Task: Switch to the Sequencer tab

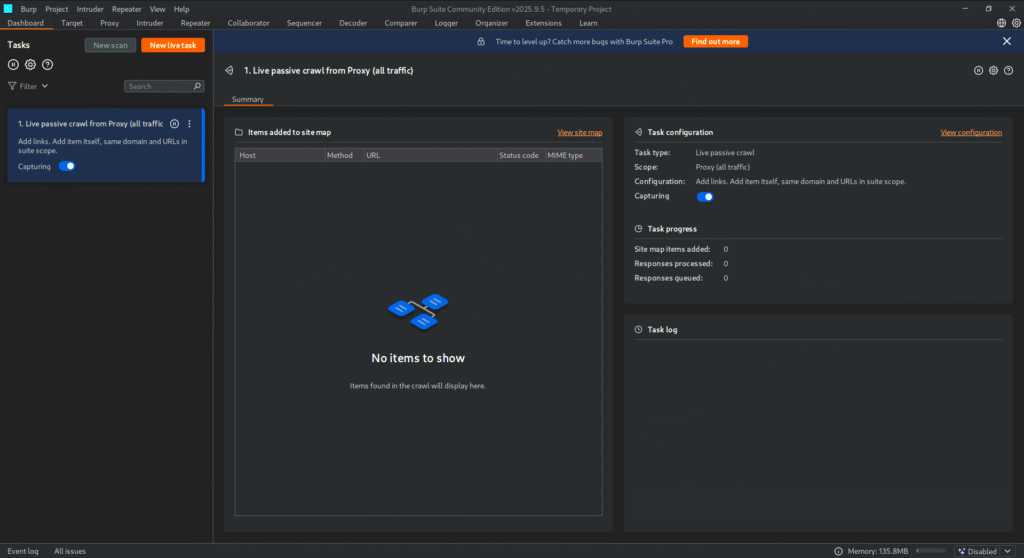Action: 304,23
